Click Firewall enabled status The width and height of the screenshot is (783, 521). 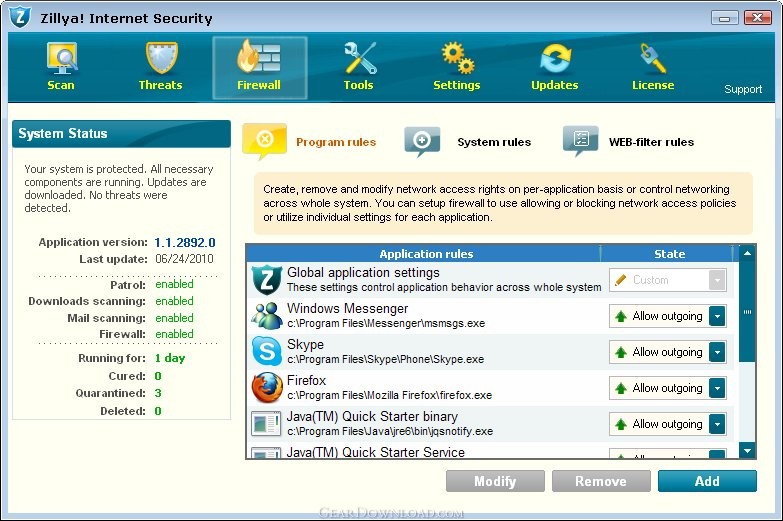click(174, 334)
